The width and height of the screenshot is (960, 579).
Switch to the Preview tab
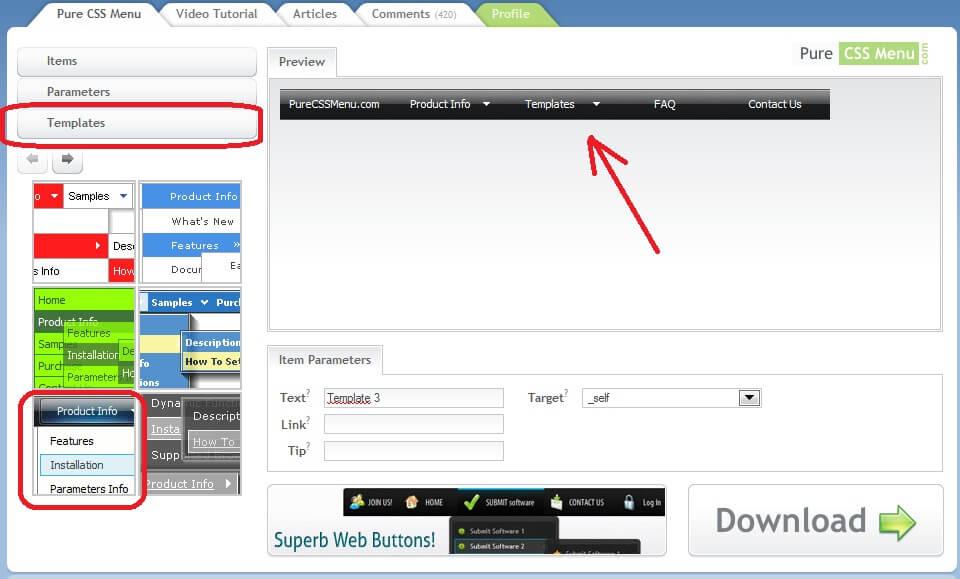pos(302,62)
